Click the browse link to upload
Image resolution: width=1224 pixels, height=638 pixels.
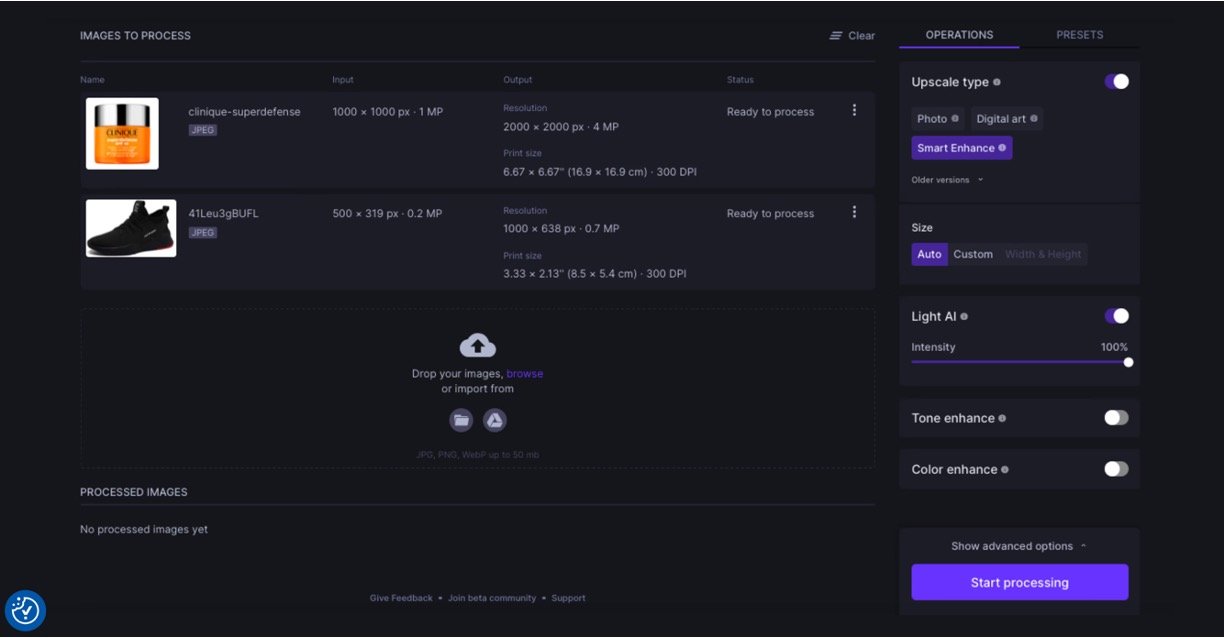[524, 374]
